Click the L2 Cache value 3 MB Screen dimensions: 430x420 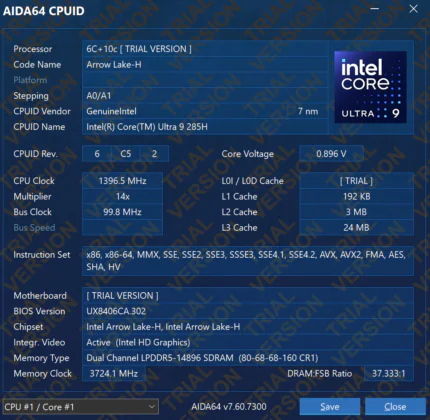click(x=356, y=212)
